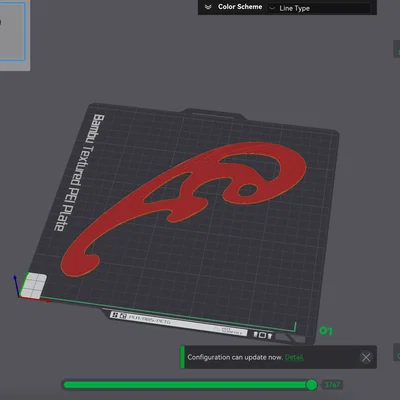Viewport: 400px width, 400px height.
Task: Click the partial green button on upper right edge
Action: click(397, 50)
